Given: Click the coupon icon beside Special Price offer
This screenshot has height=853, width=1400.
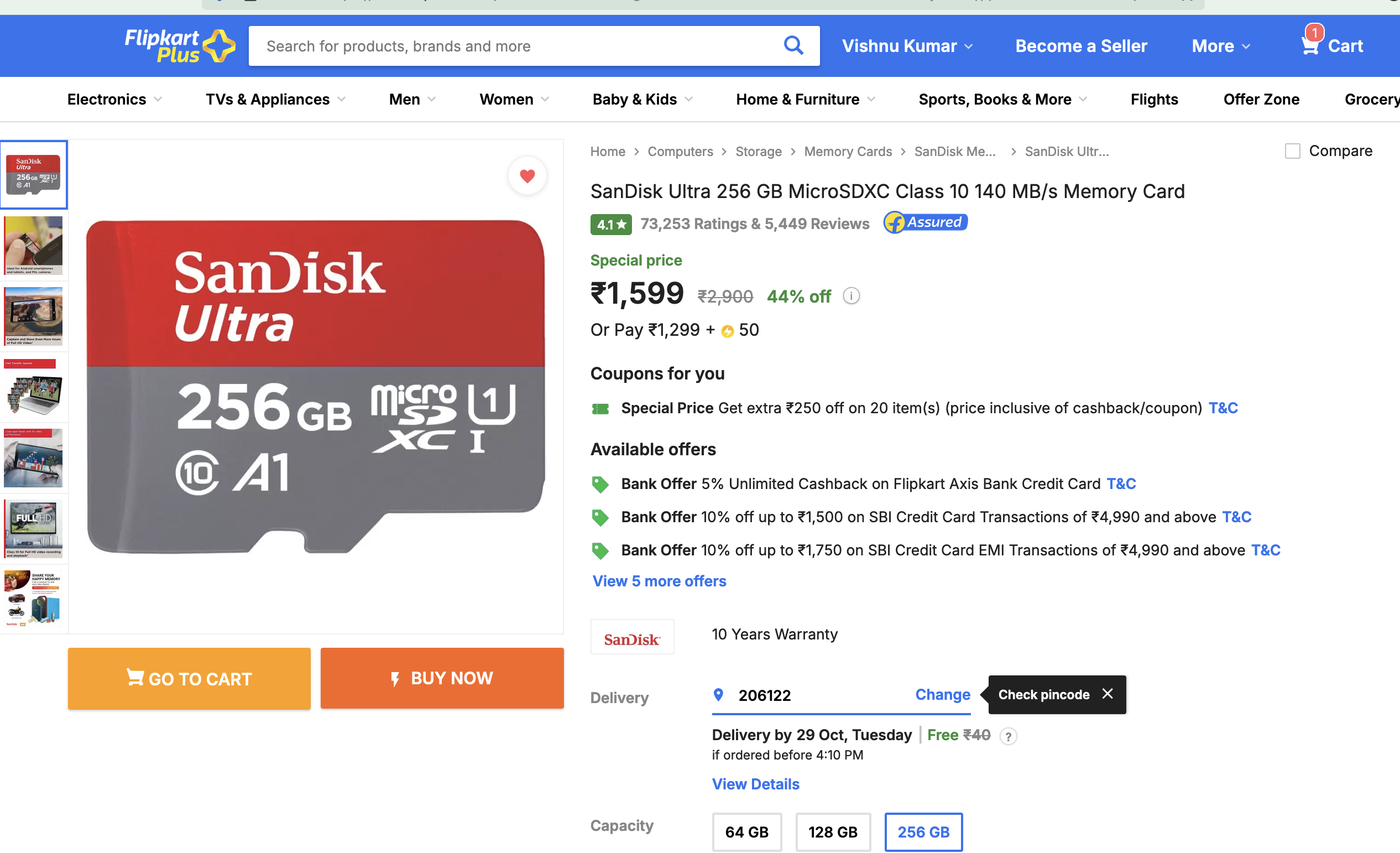Looking at the screenshot, I should tap(600, 408).
